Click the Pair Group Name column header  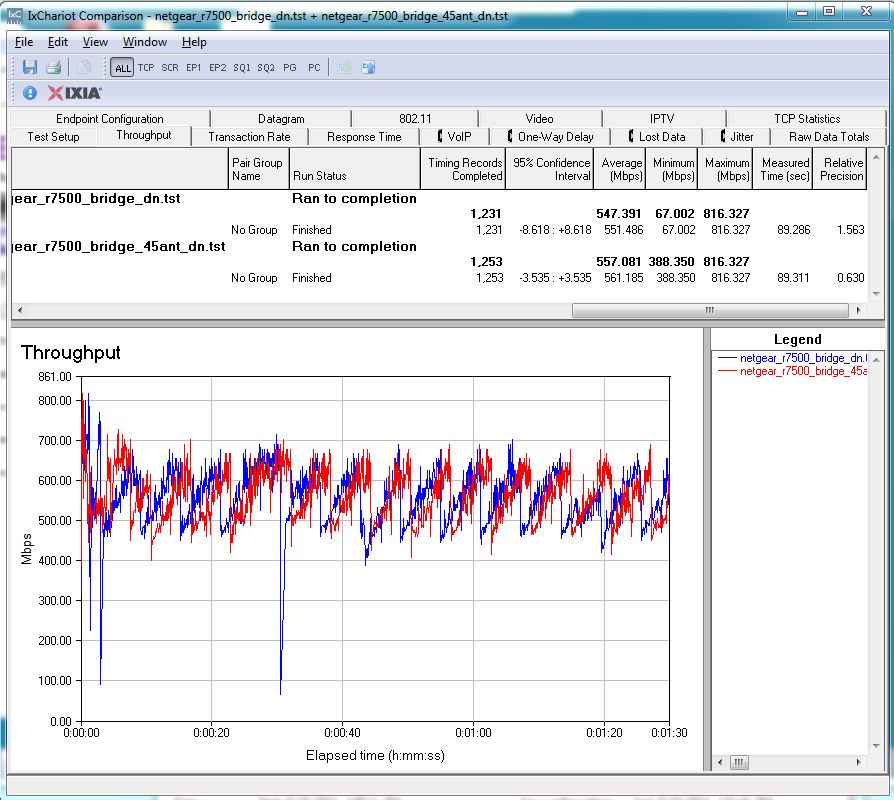click(x=258, y=169)
